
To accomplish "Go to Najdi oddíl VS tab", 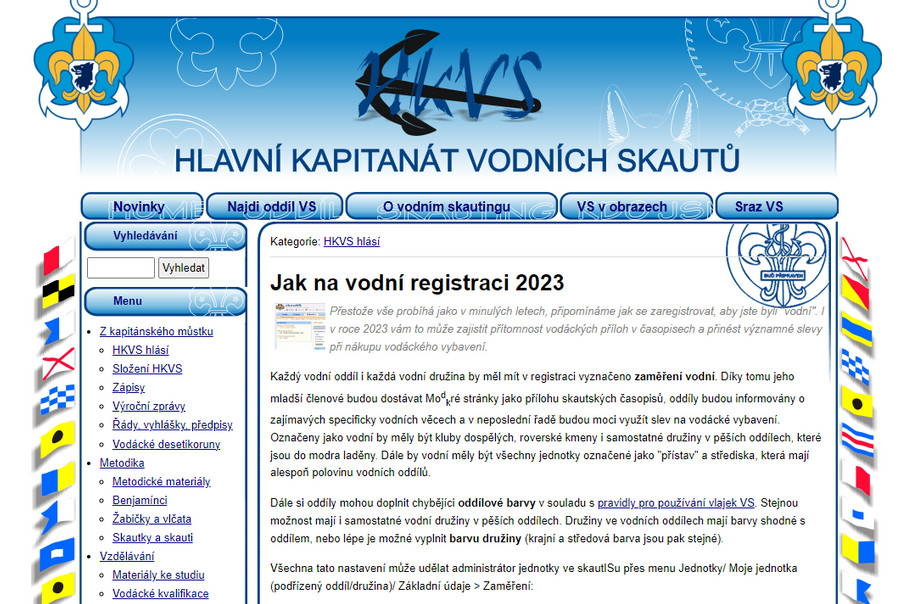I will (x=272, y=207).
